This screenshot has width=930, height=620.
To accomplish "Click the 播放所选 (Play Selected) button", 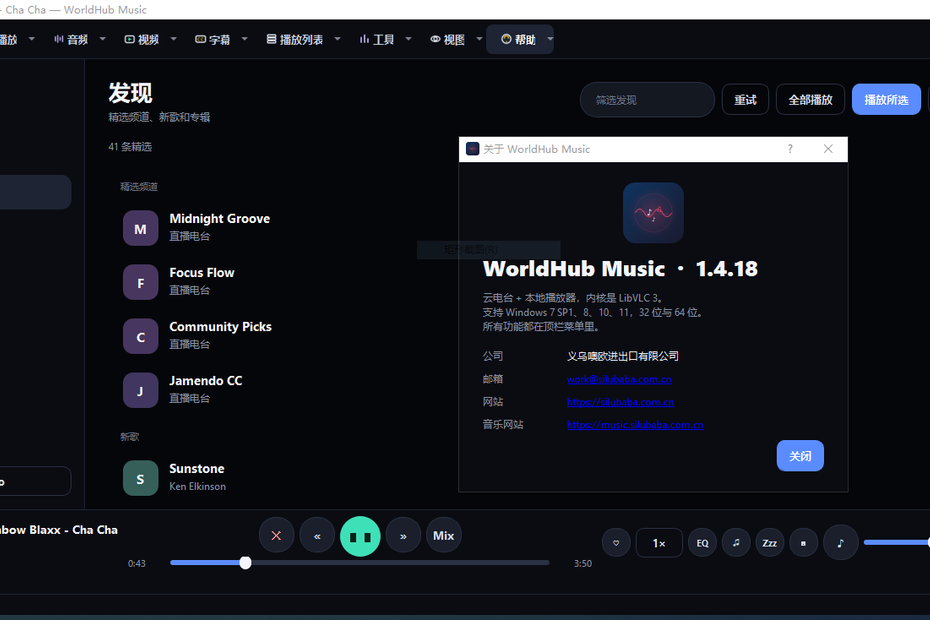I will click(886, 100).
